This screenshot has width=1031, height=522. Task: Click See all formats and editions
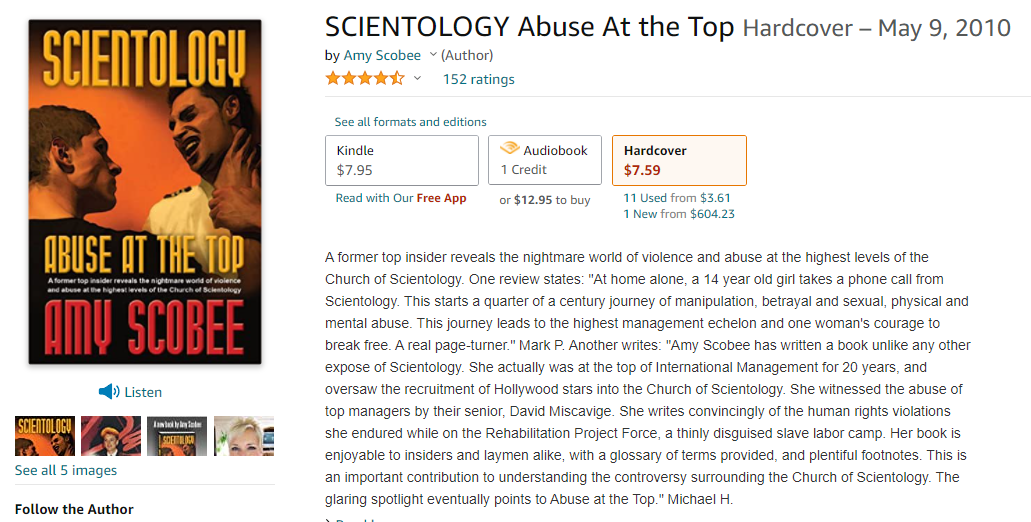point(410,122)
